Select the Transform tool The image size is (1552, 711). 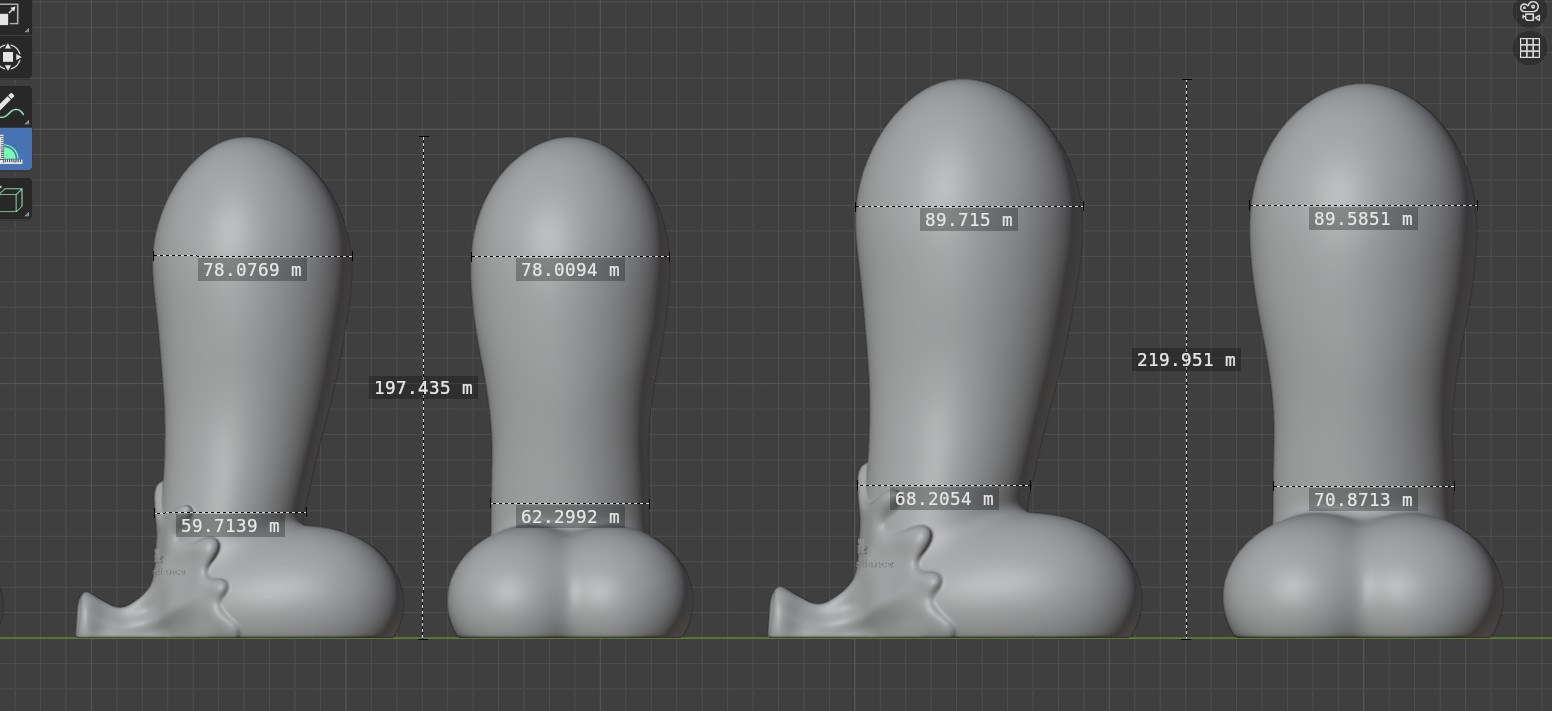[10, 57]
